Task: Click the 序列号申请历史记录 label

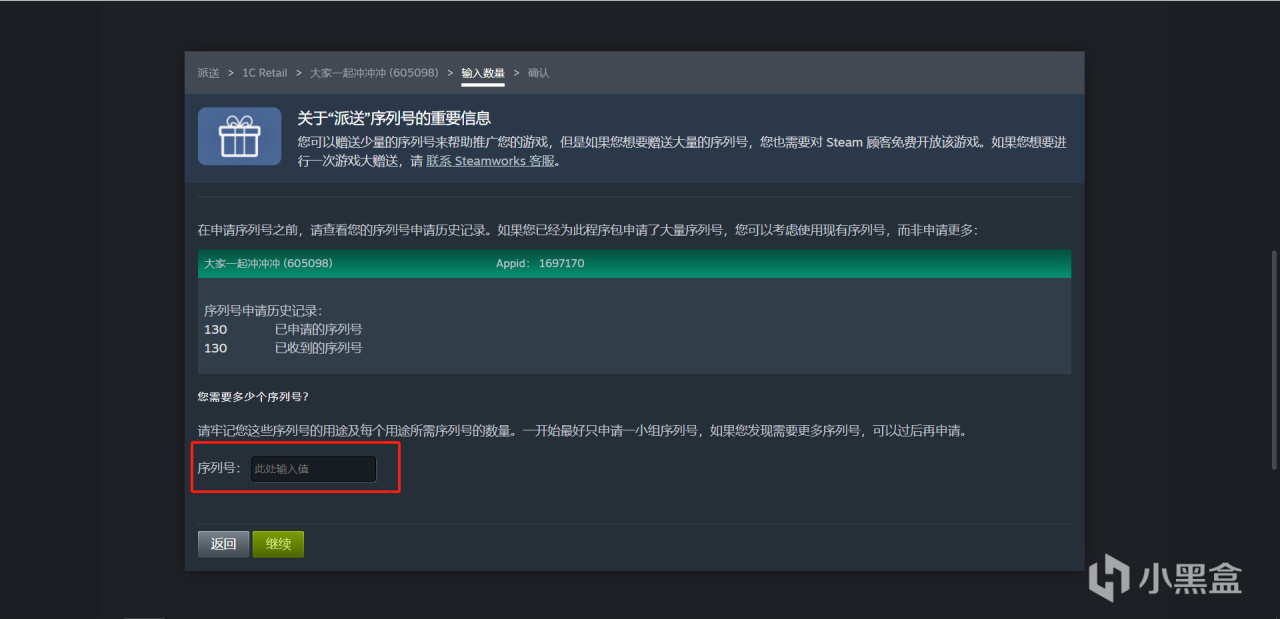Action: click(x=263, y=311)
